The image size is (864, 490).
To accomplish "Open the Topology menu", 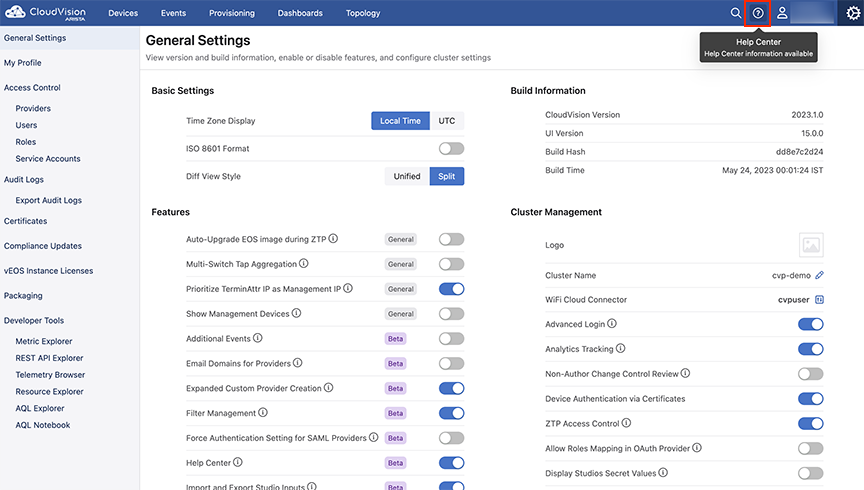I will coord(363,13).
